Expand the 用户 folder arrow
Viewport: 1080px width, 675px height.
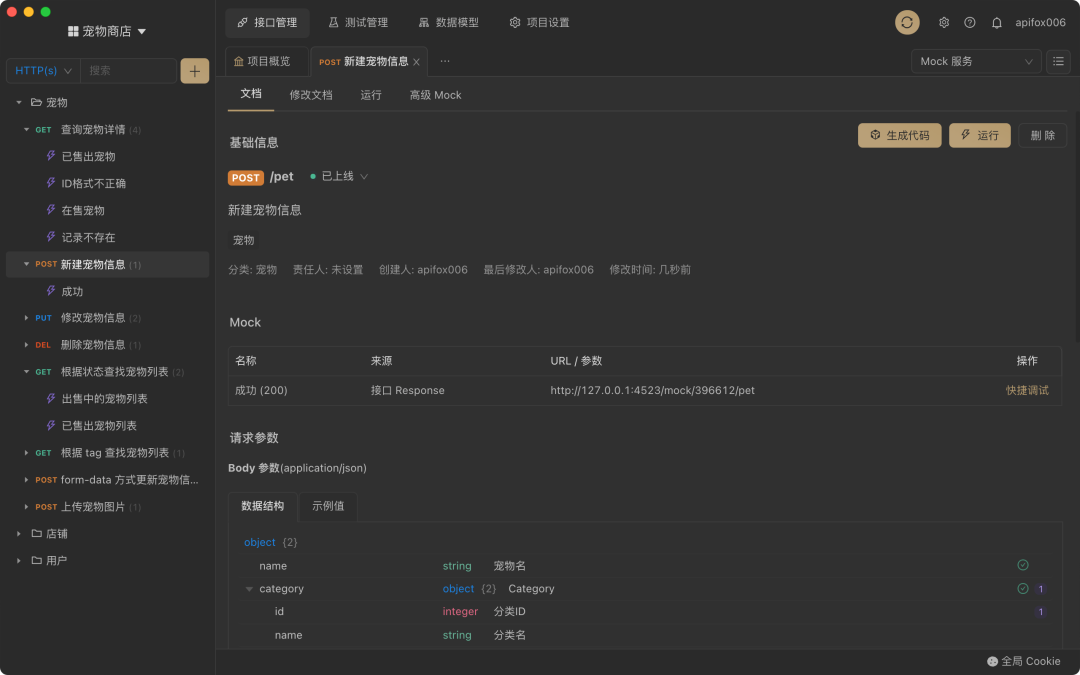[x=19, y=561]
